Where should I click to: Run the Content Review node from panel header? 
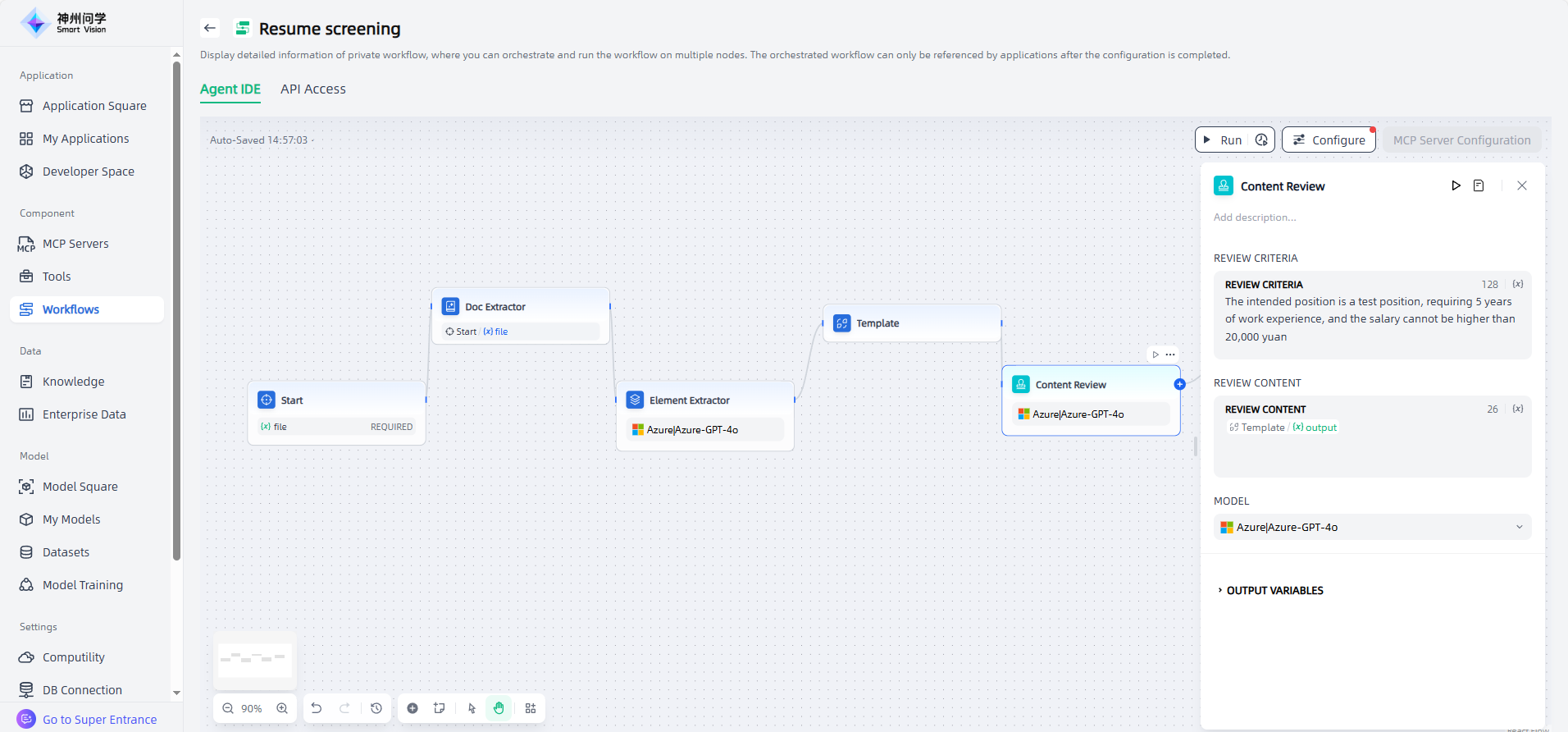click(x=1456, y=185)
